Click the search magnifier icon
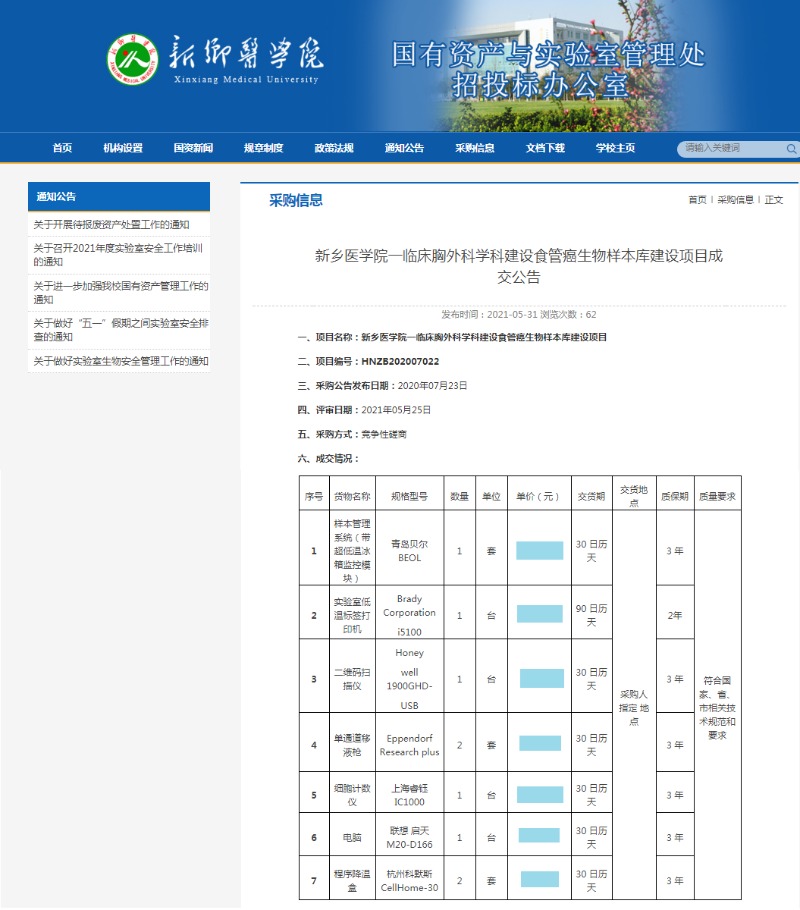This screenshot has height=910, width=800. tap(791, 148)
